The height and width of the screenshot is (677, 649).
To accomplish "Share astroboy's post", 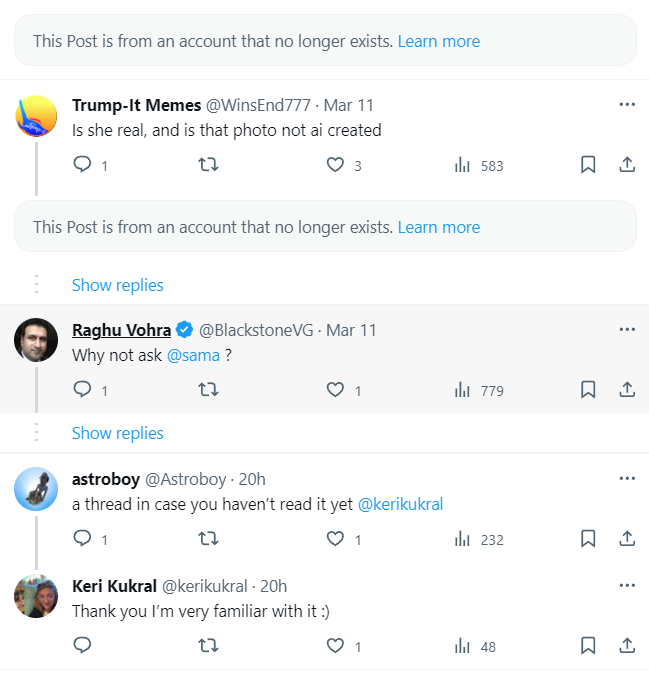I will [x=627, y=539].
